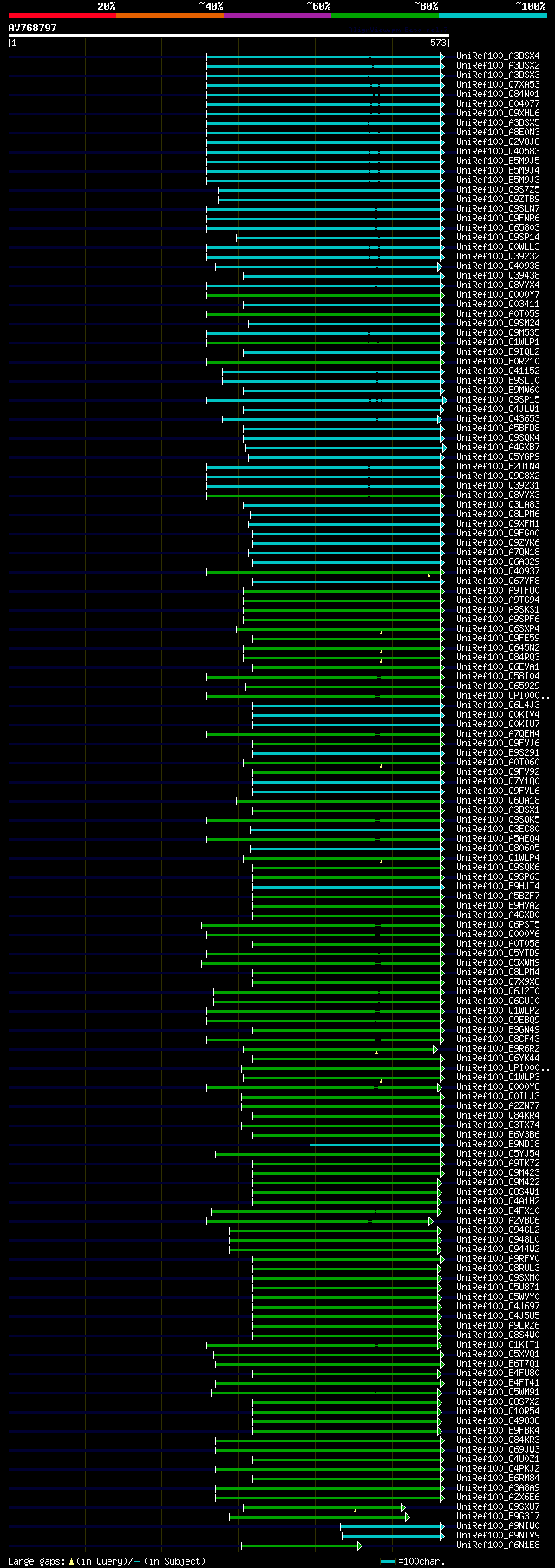This screenshot has width=555, height=1568.
Task: Select UniRef100_Q39232 label
Action: (x=498, y=256)
